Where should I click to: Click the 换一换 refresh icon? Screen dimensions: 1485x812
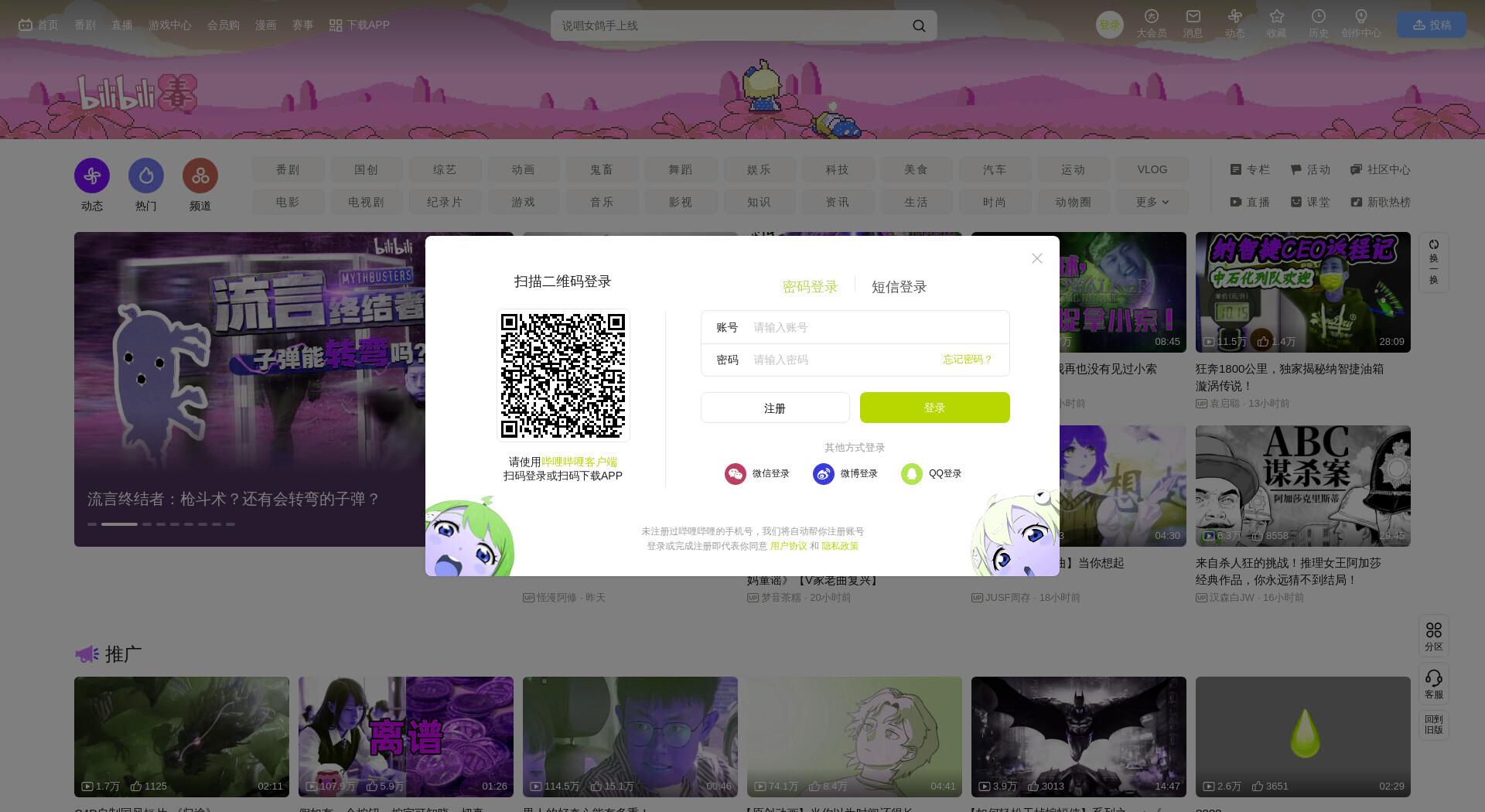(1434, 244)
